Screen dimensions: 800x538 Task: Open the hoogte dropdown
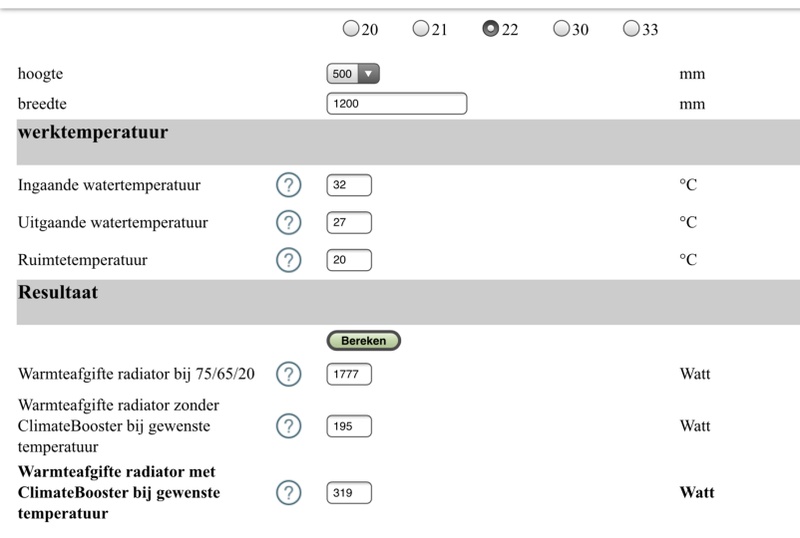(353, 74)
